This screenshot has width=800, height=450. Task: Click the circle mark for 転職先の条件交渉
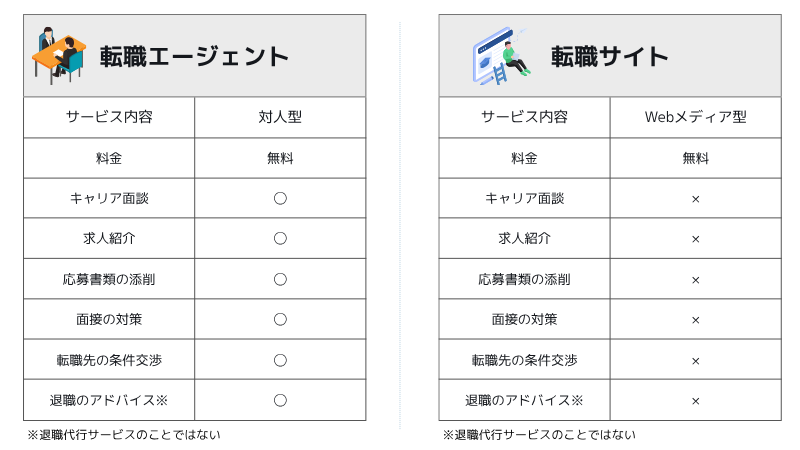point(280,360)
